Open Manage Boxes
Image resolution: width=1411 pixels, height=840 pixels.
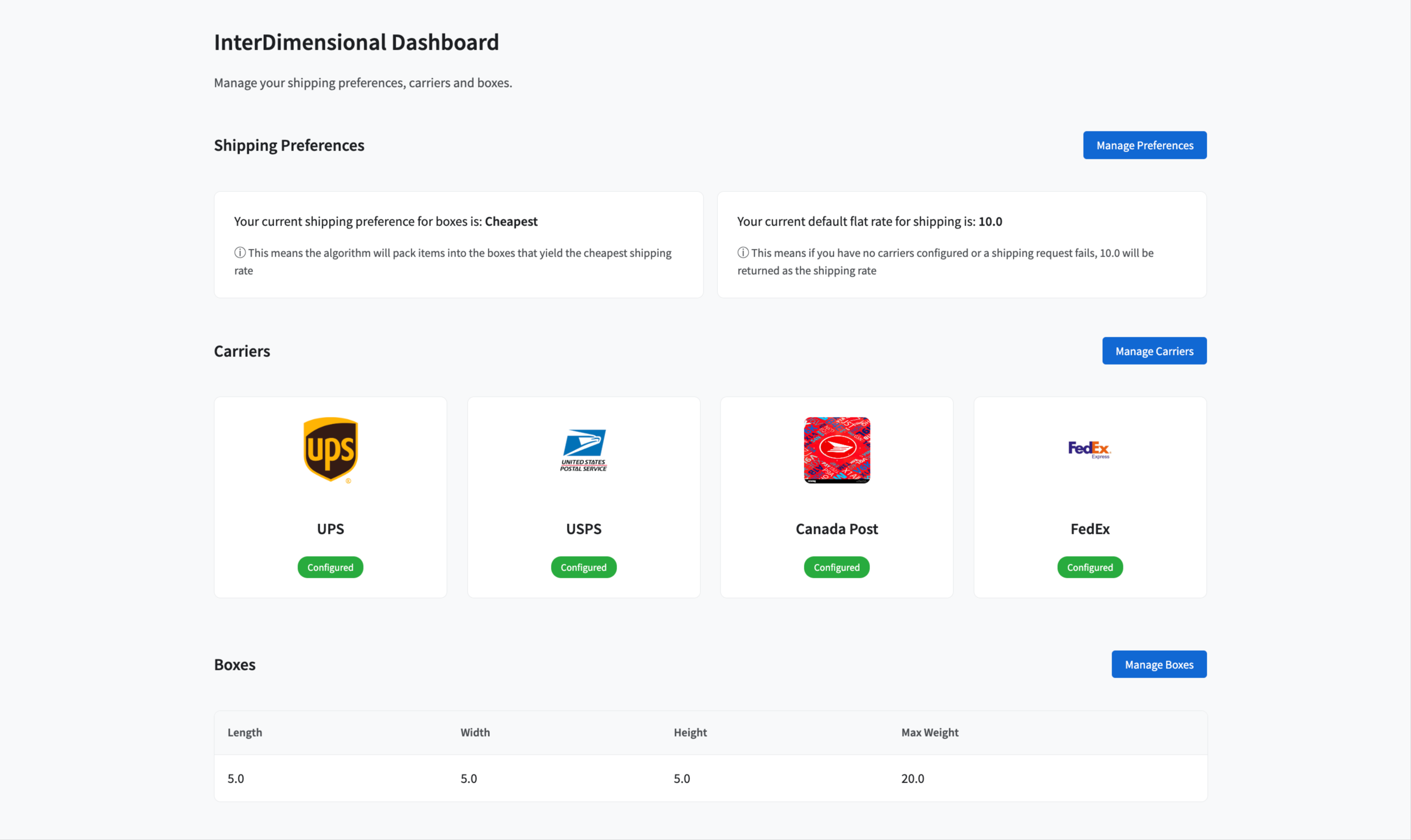click(x=1159, y=665)
